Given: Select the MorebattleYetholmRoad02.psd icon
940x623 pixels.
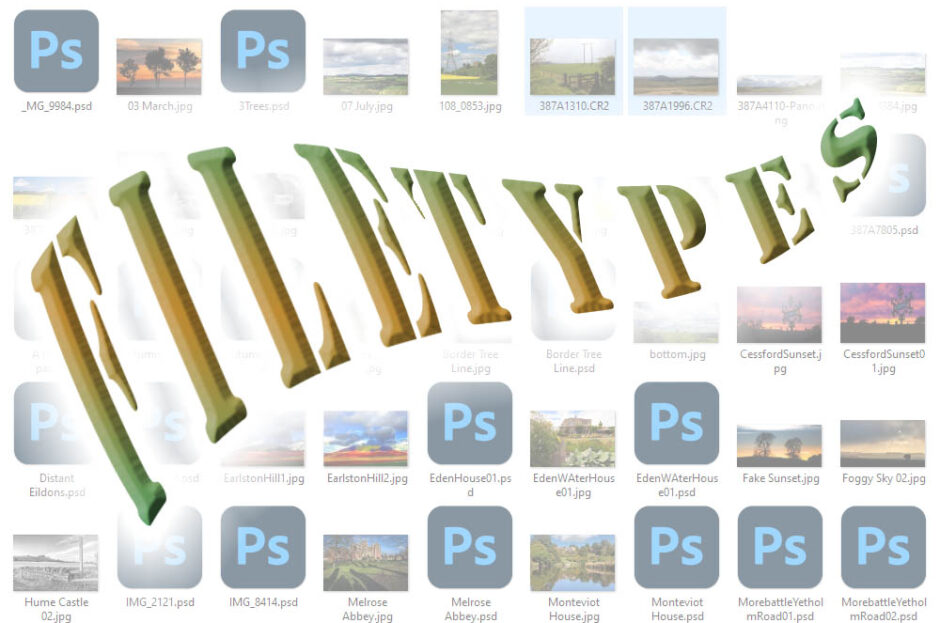Looking at the screenshot, I should coord(883,547).
